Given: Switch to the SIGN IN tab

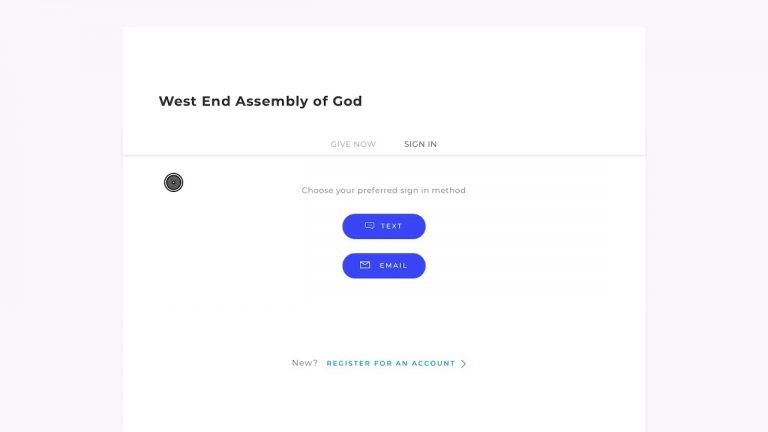Looking at the screenshot, I should pos(420,144).
